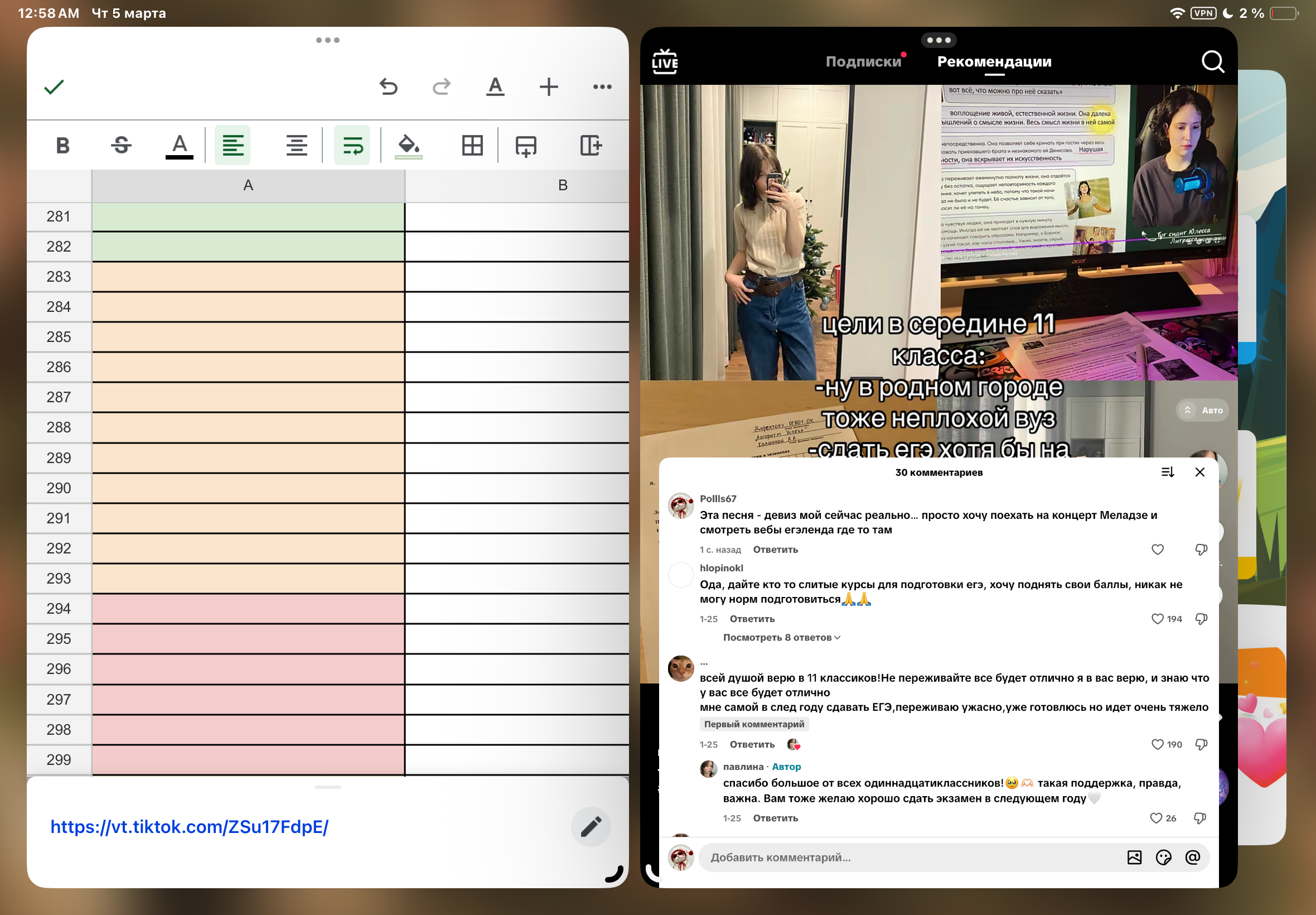Screen dimensions: 1316x915
Task: Dislike Pollls67's comment
Action: coord(1201,550)
